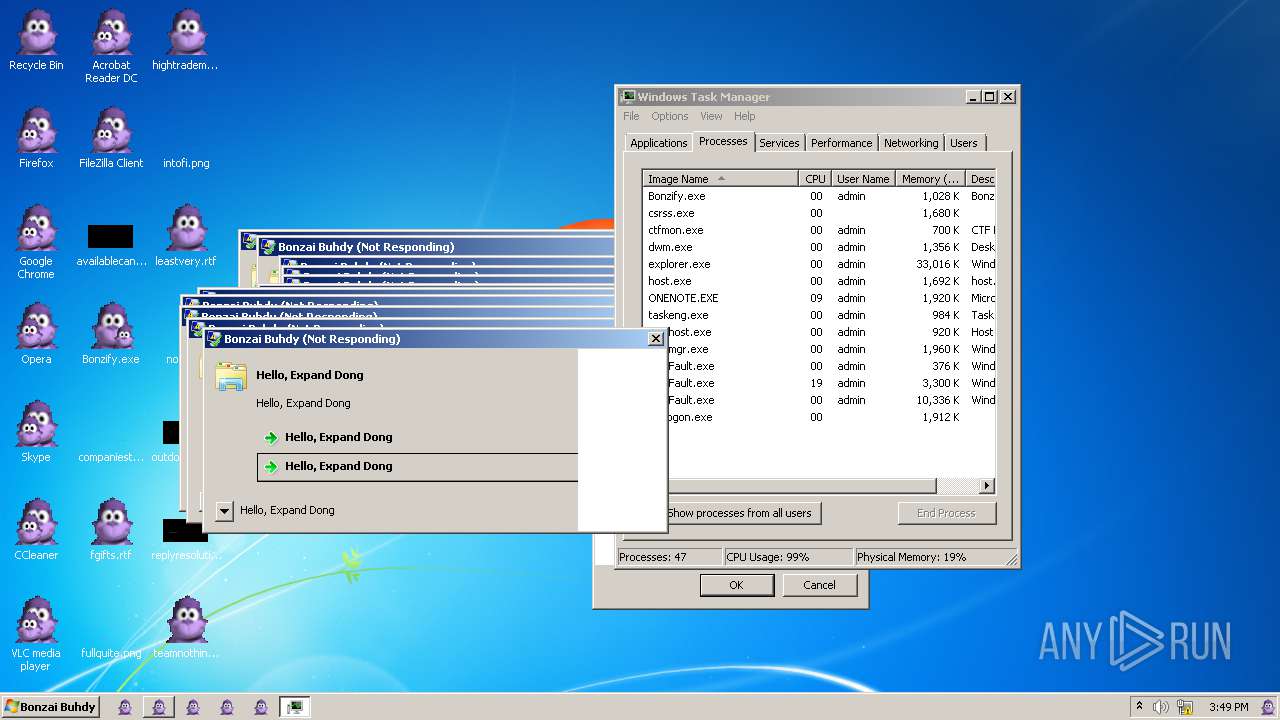The height and width of the screenshot is (720, 1280).
Task: Open the Skype desktop shortcut
Action: coord(36,432)
